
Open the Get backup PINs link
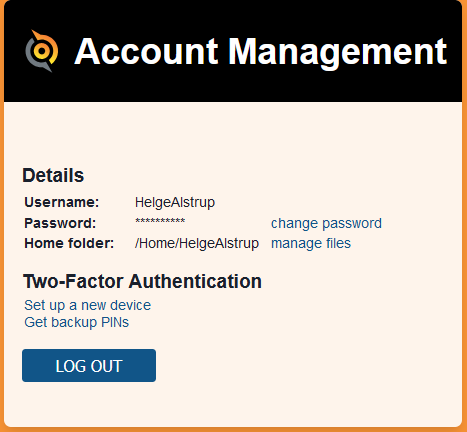coord(77,322)
